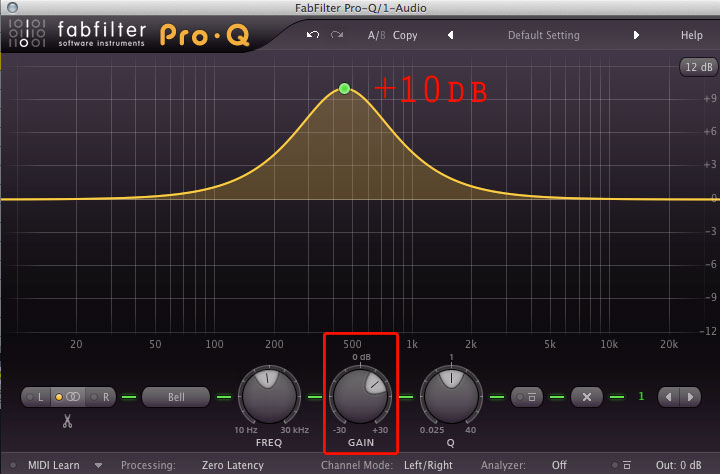
Task: Toggle the A/B comparison switch
Action: [x=376, y=35]
